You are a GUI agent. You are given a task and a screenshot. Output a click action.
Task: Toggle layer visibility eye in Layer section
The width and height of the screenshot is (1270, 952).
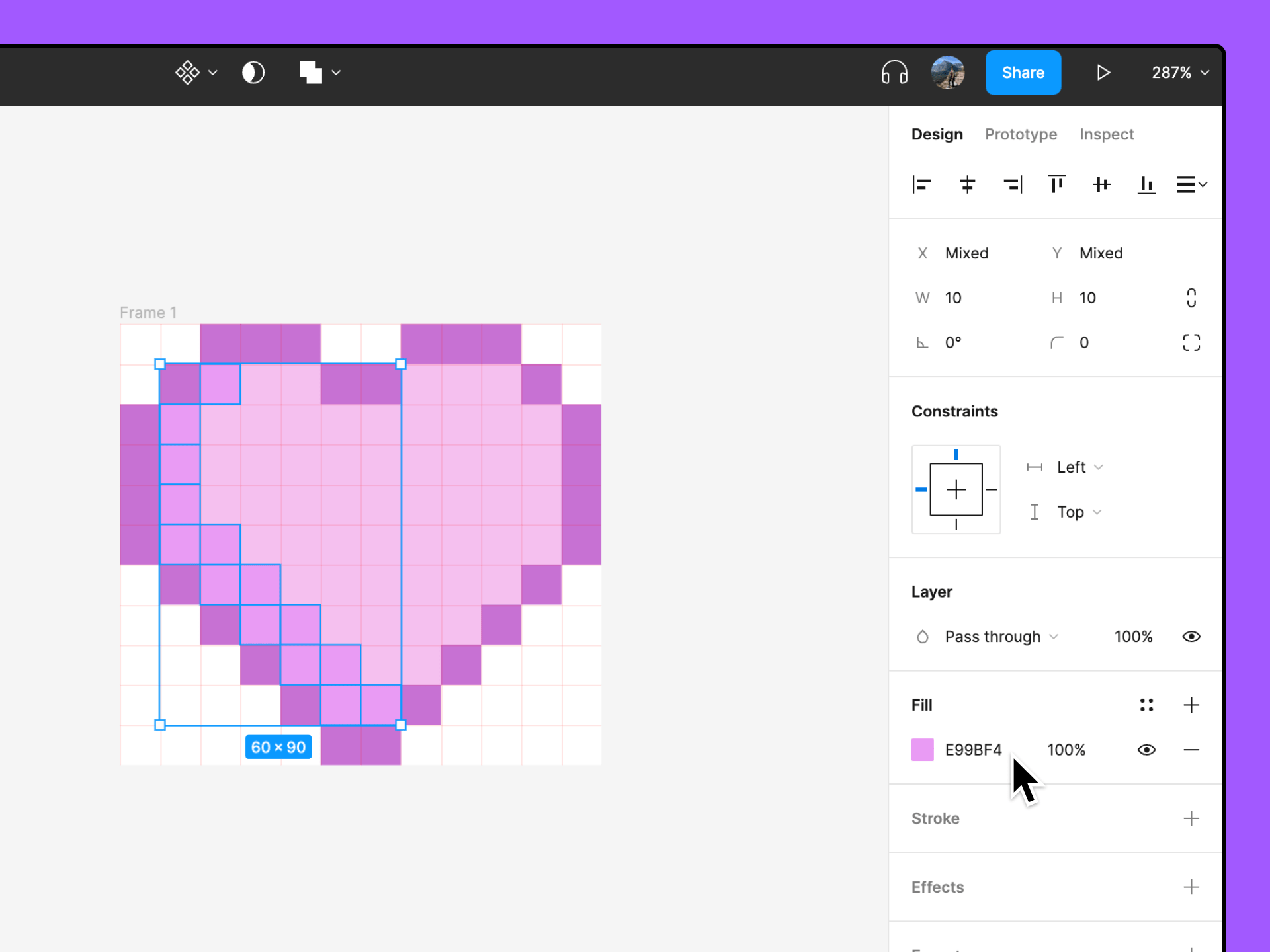pos(1191,636)
